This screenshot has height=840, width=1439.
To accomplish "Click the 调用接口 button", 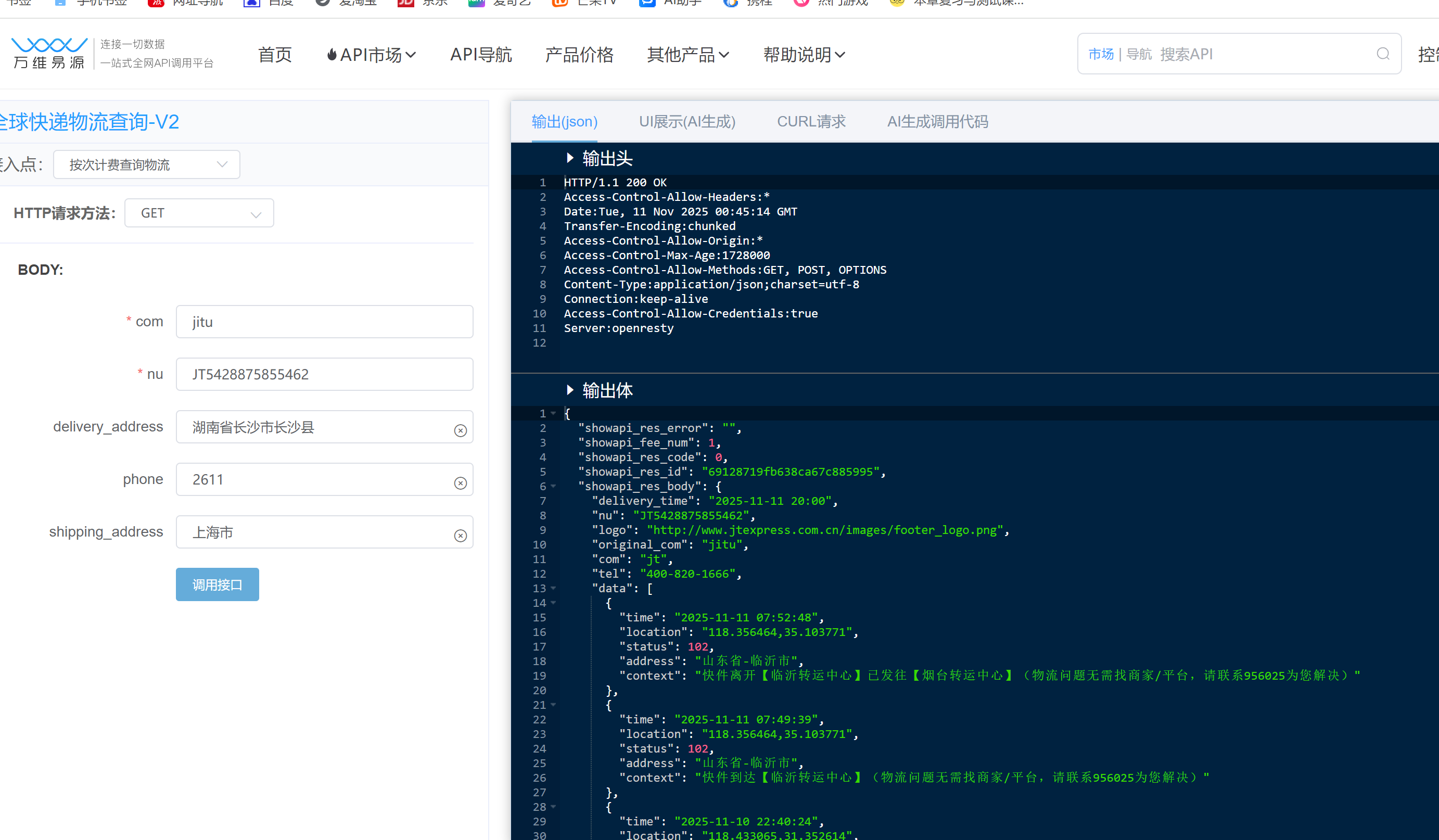I will pos(217,584).
